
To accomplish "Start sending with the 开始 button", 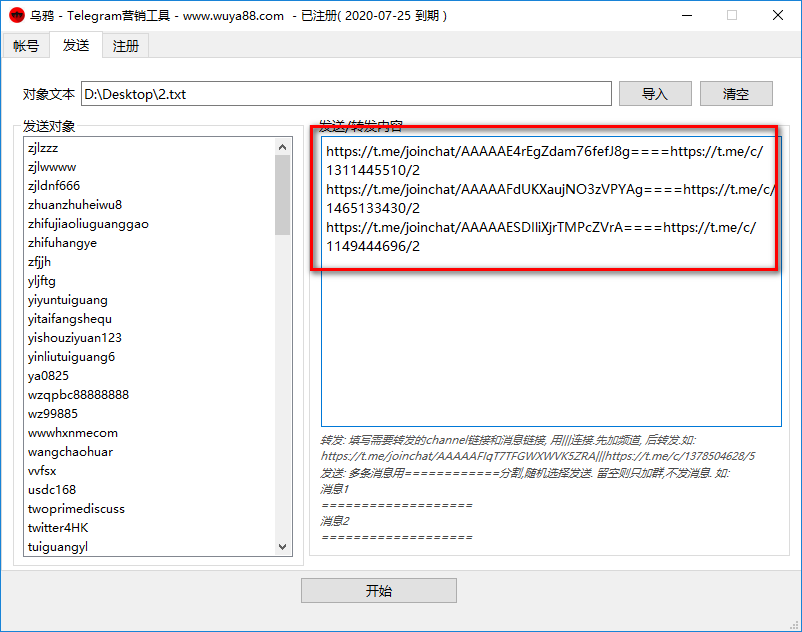I will [x=378, y=591].
